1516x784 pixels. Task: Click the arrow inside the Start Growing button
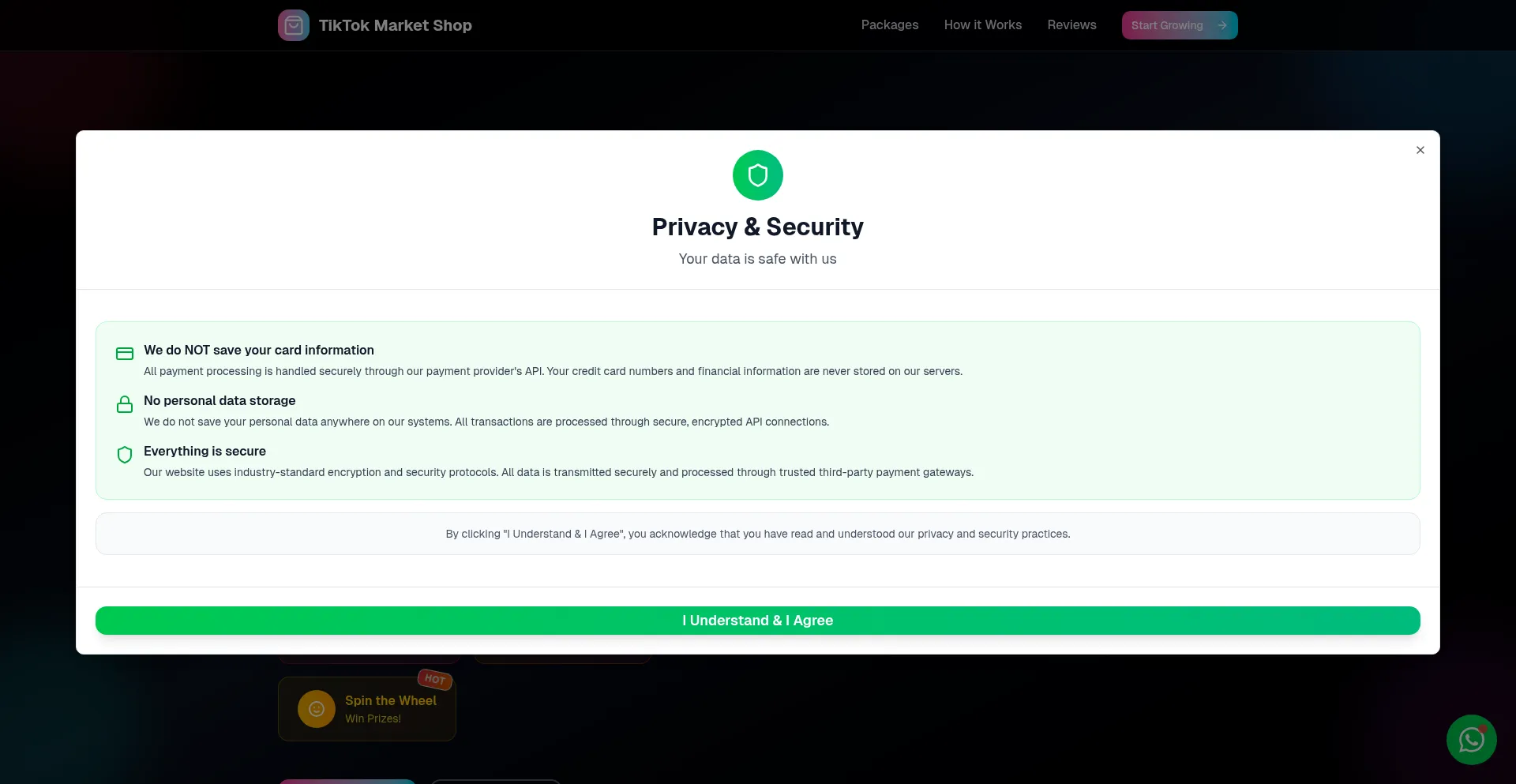click(1222, 25)
